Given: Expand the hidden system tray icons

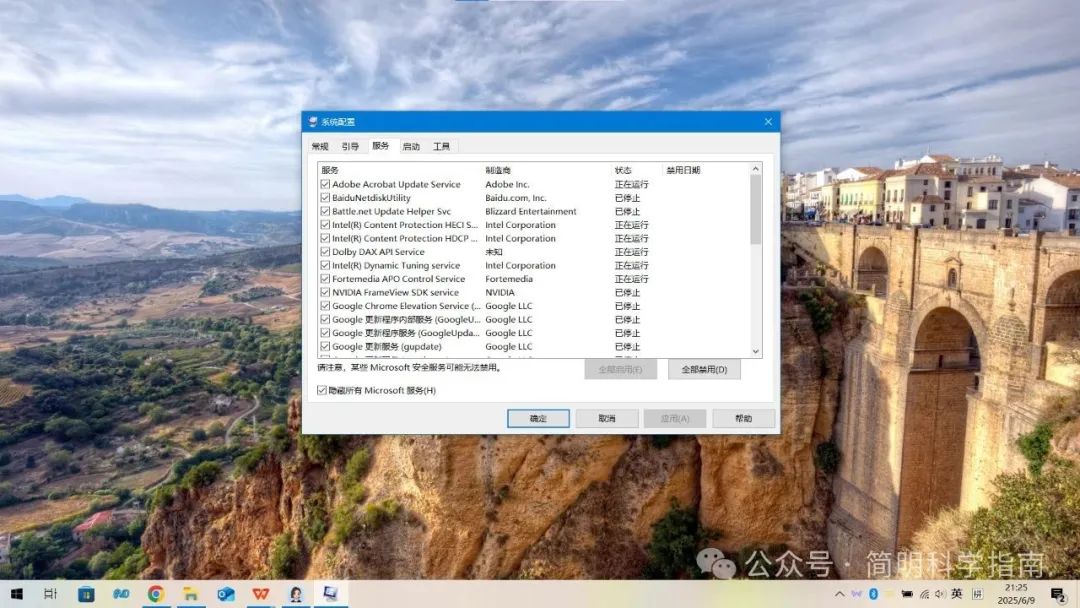Looking at the screenshot, I should 839,594.
